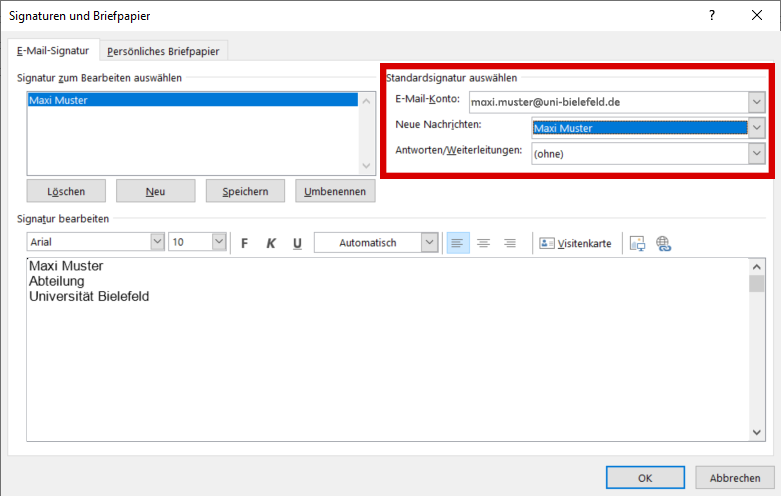The image size is (781, 496).
Task: Toggle bold formatting (F) button
Action: (x=244, y=243)
